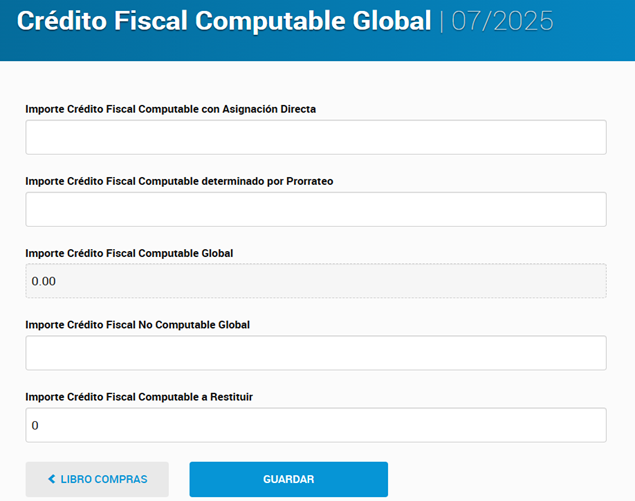This screenshot has width=635, height=501.
Task: Click the 'determinado por Prorrateo' field label
Action: pyautogui.click(x=186, y=181)
